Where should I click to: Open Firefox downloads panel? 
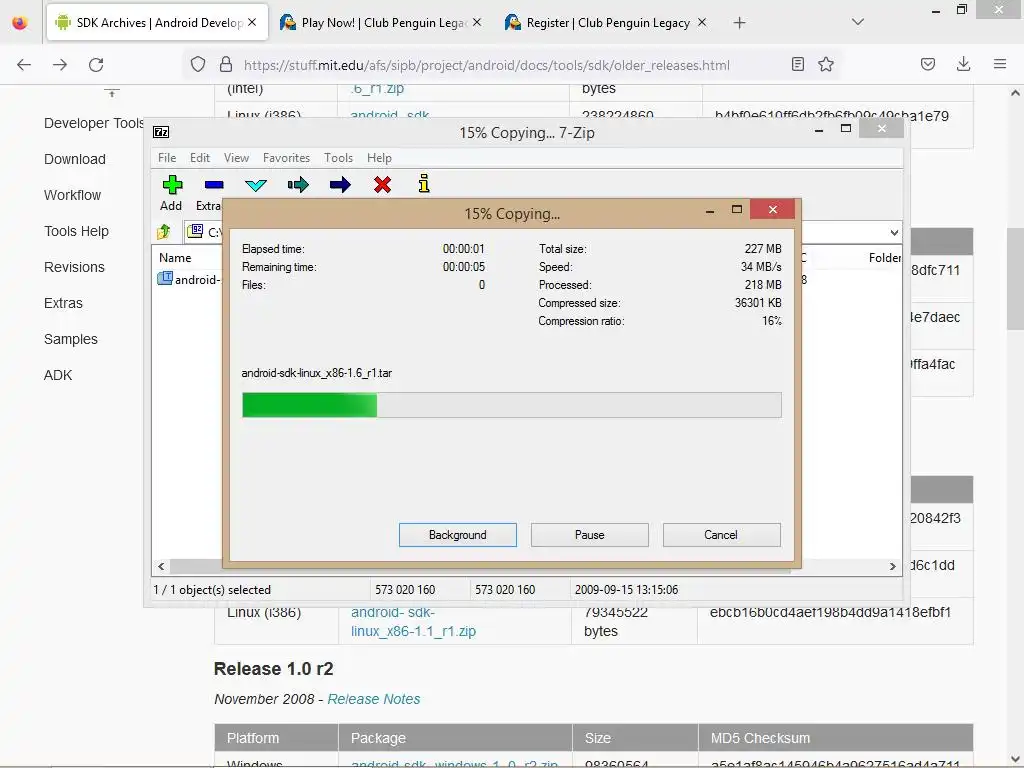(963, 64)
